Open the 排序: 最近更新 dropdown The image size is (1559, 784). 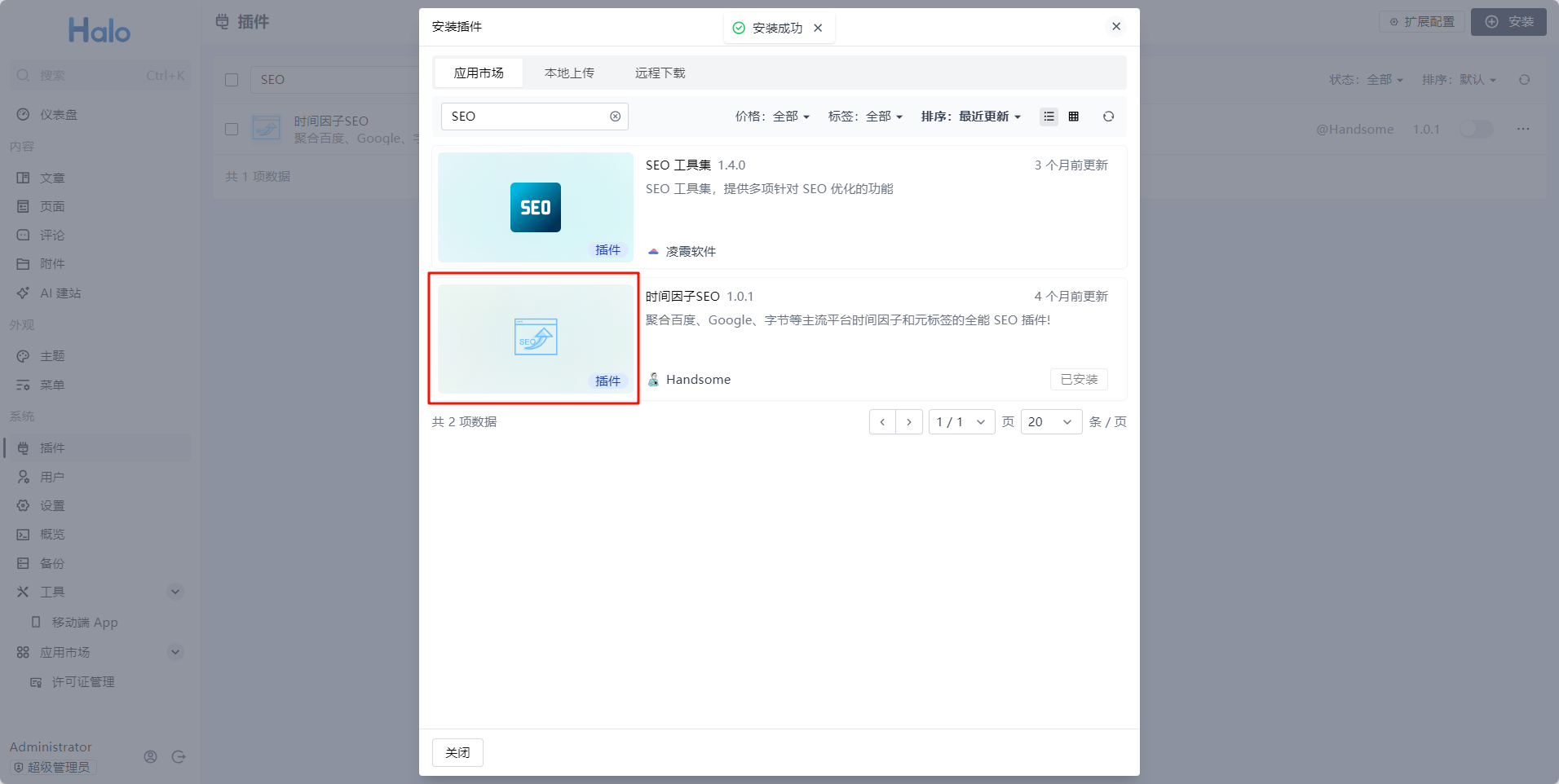[970, 117]
